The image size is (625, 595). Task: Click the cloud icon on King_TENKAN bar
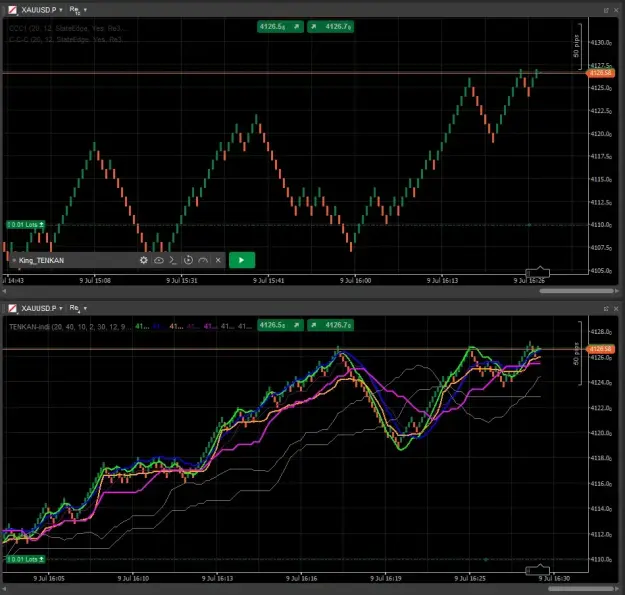coord(159,260)
